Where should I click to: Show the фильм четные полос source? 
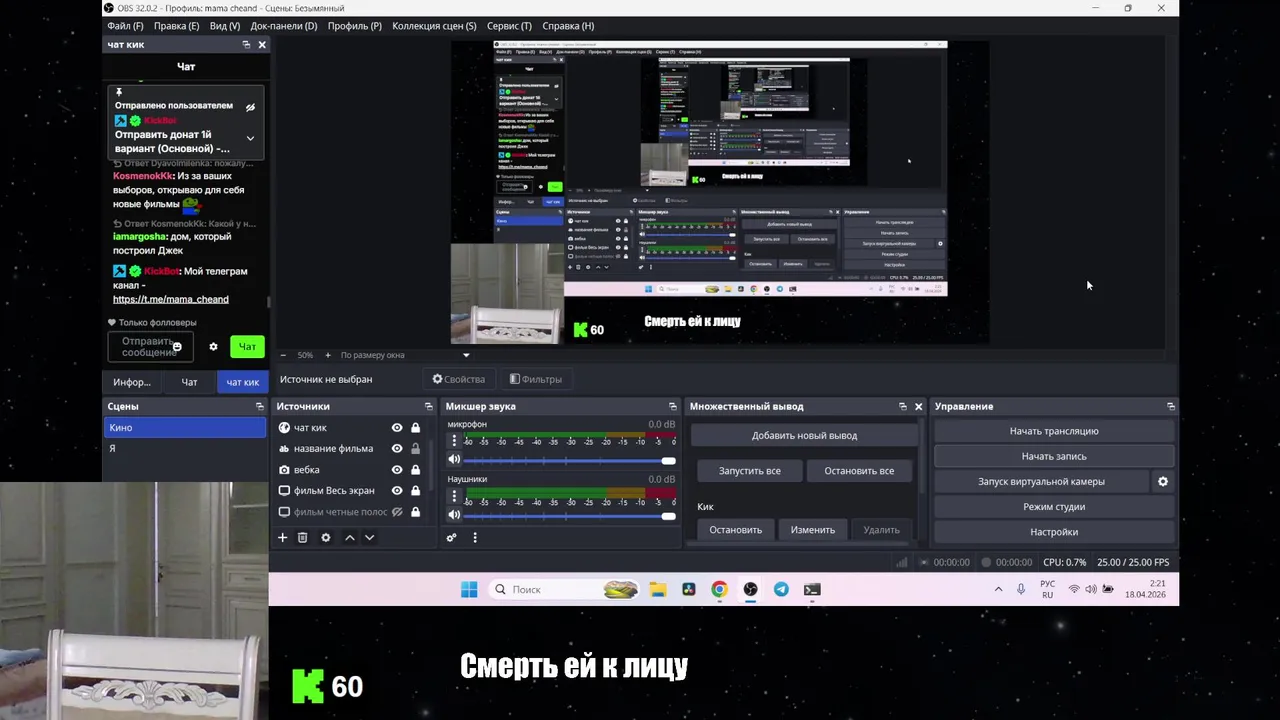point(397,512)
